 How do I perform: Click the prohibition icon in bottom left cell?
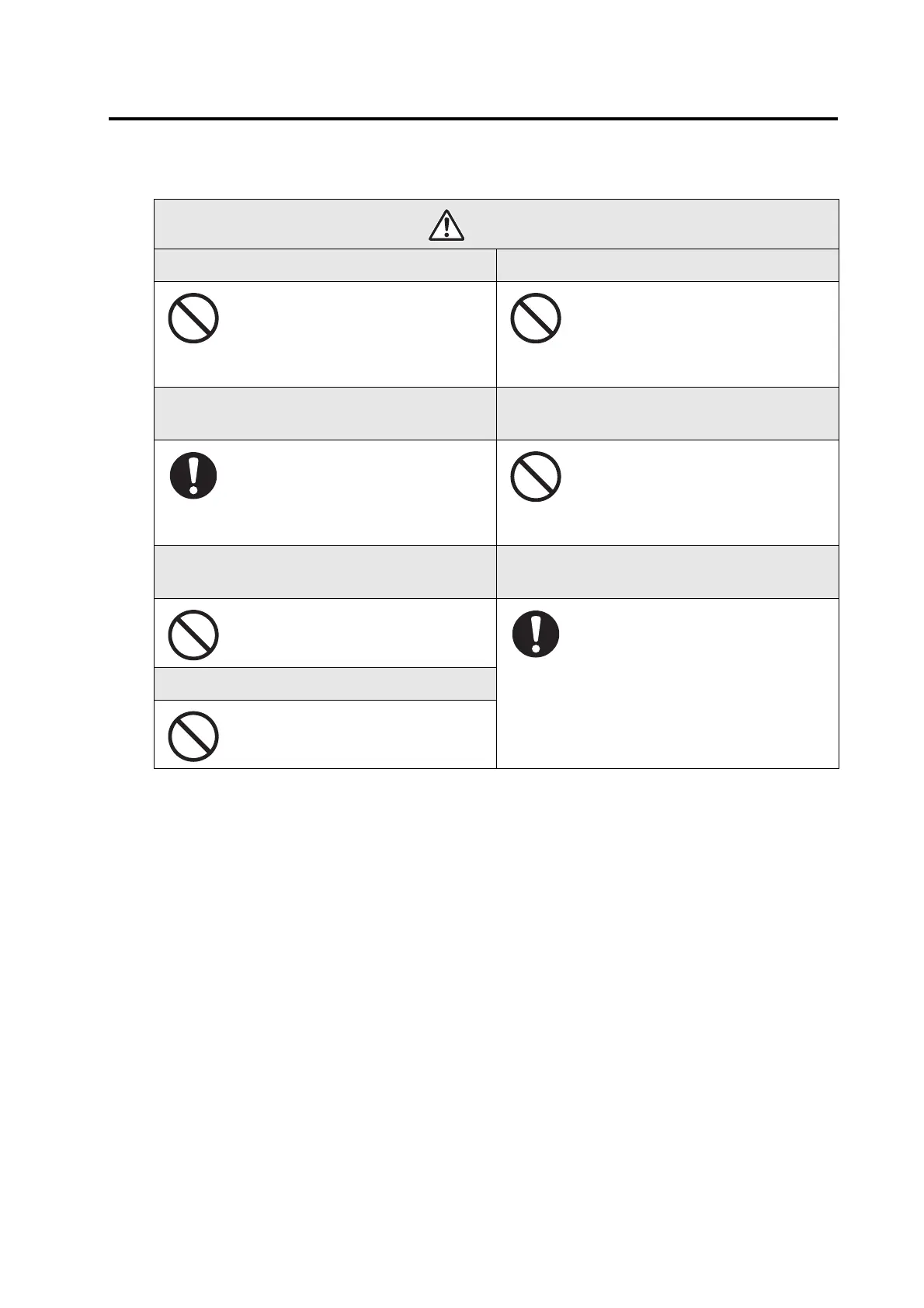point(193,736)
